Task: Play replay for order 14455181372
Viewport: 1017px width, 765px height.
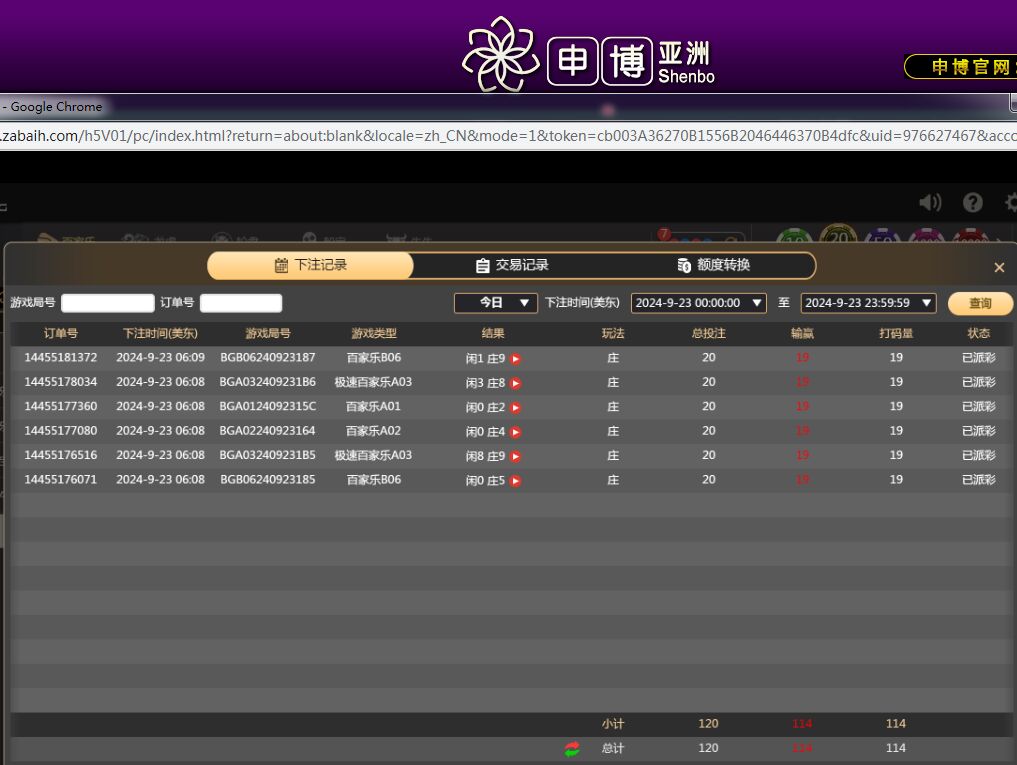Action: tap(516, 359)
